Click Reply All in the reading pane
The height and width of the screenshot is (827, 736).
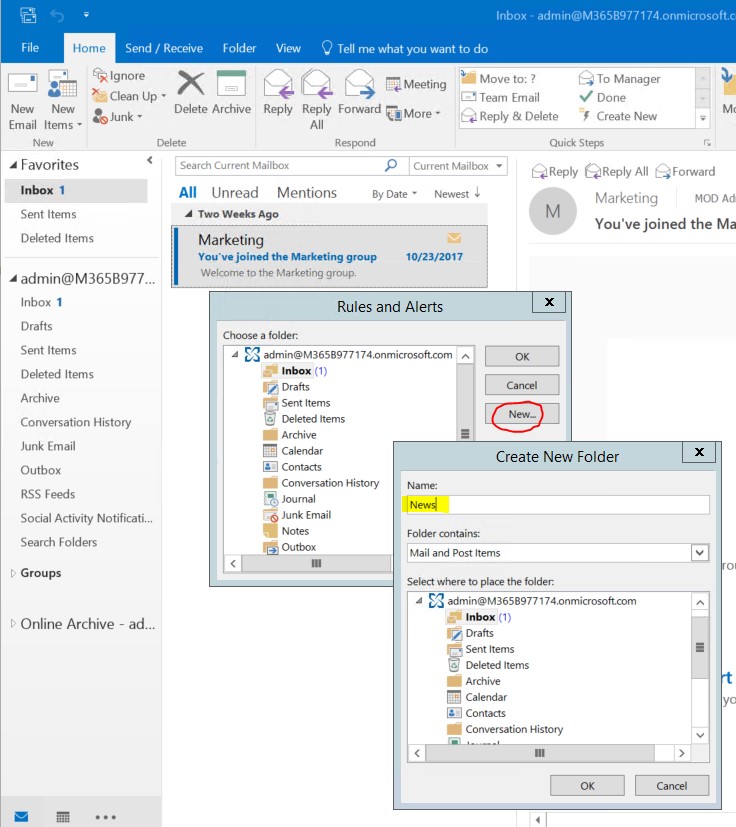pyautogui.click(x=617, y=172)
